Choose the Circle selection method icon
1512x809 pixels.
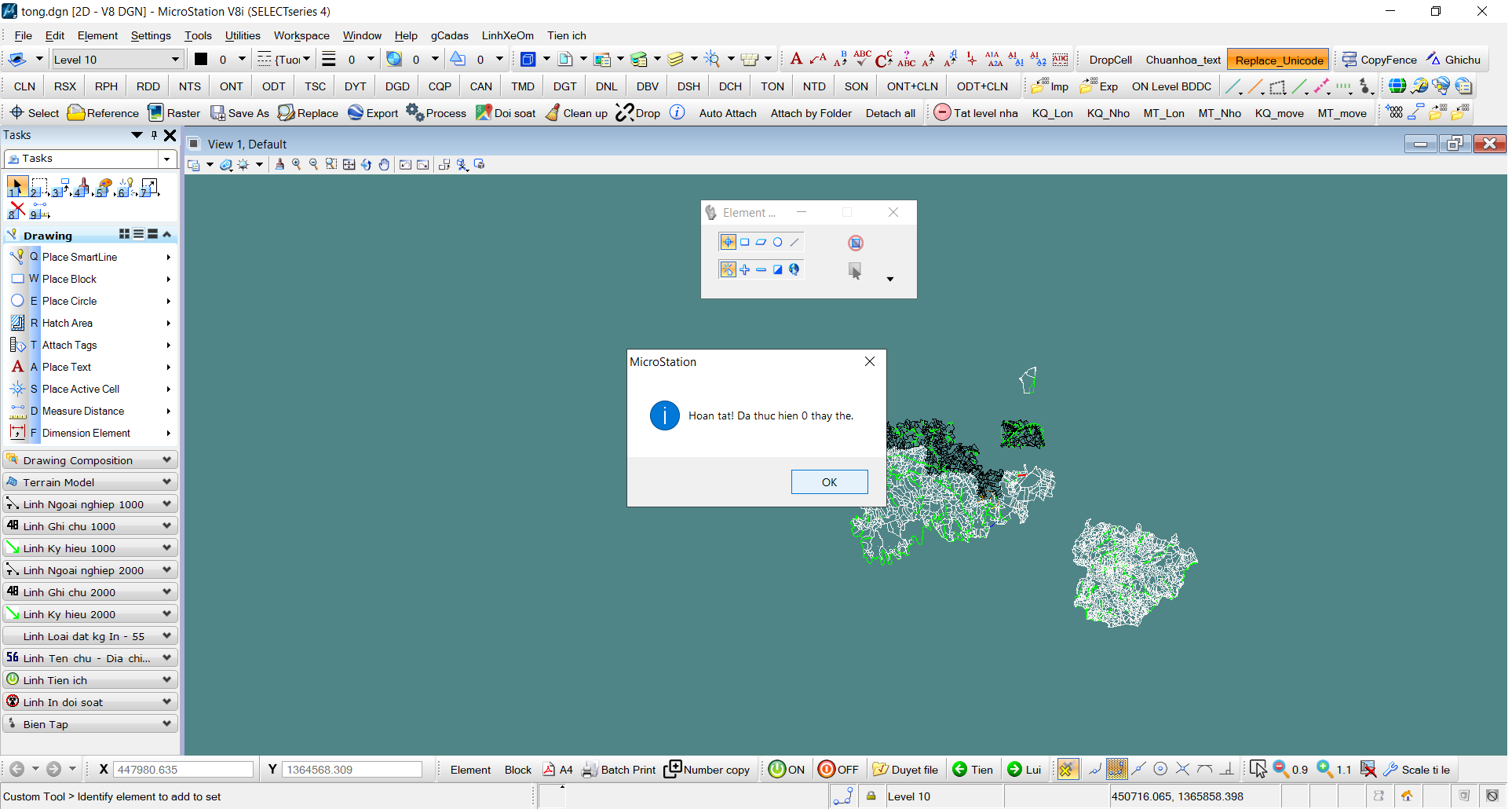click(x=777, y=243)
